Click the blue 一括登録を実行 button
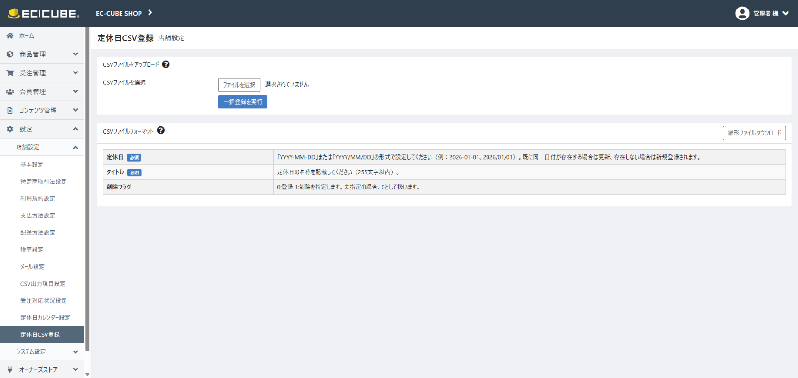The height and width of the screenshot is (378, 798). tap(242, 102)
